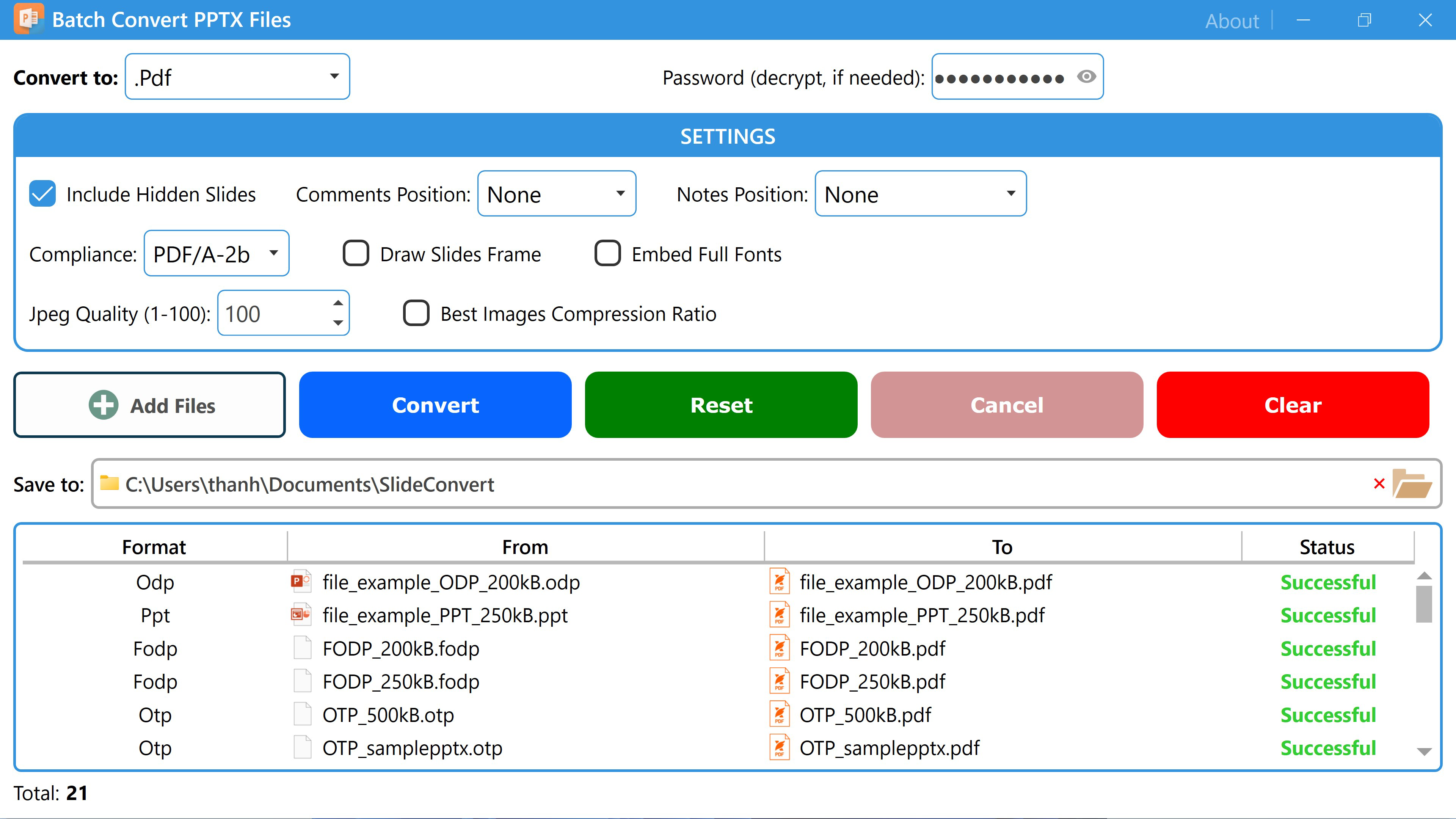The height and width of the screenshot is (819, 1456).
Task: Minimize the Batch Convert window
Action: pos(1304,20)
